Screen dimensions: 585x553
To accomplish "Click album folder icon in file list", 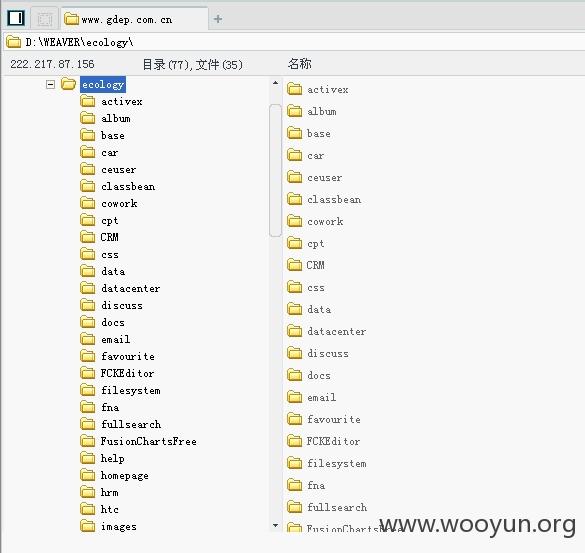I will (x=295, y=111).
